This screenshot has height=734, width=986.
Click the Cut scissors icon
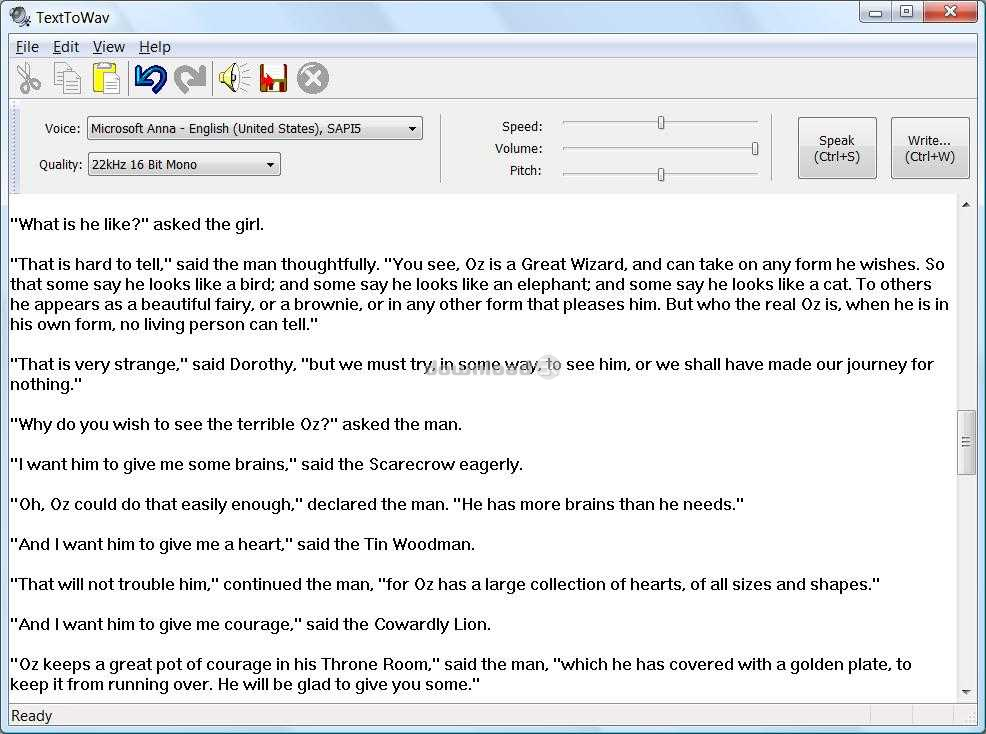coord(28,79)
